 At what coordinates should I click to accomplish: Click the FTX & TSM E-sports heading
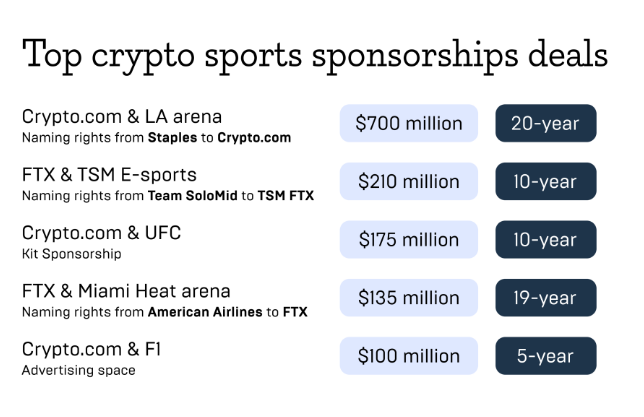[109, 175]
